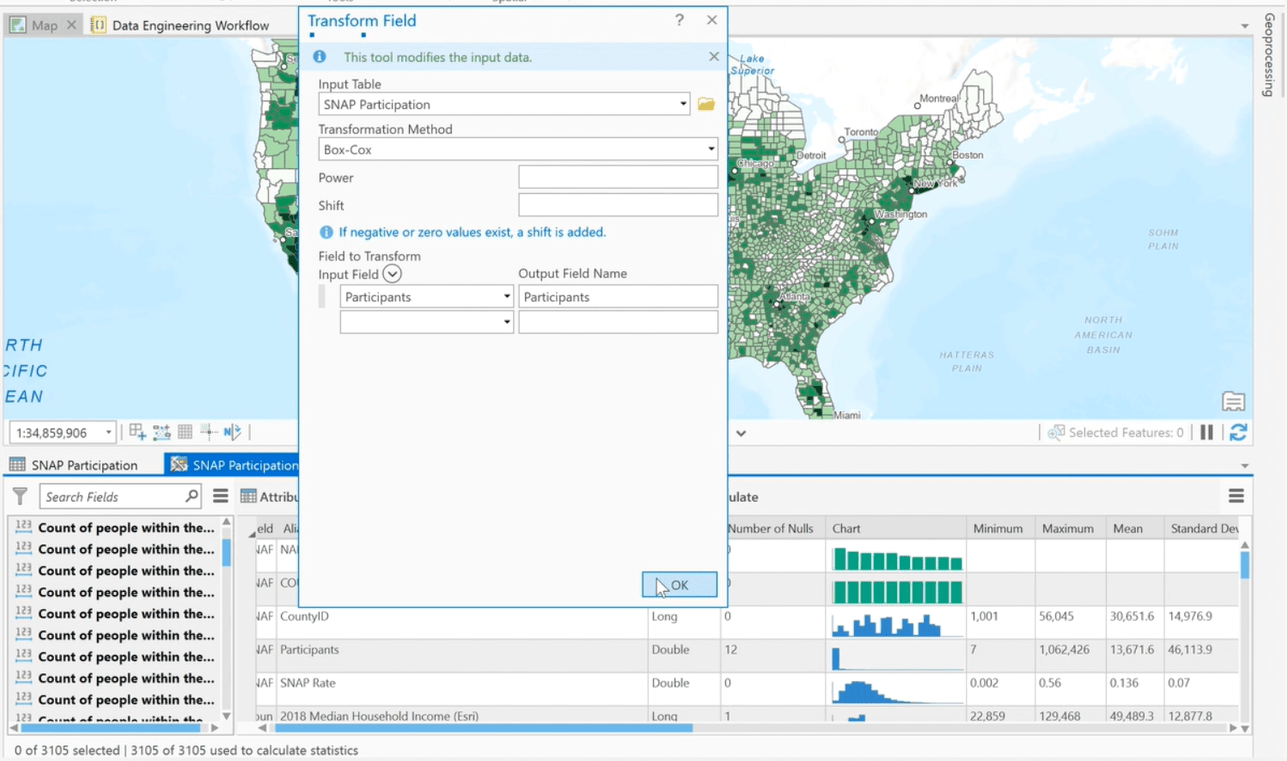Open the view tabs overflow arrow near Geoprocessing
Image resolution: width=1287 pixels, height=761 pixels.
[1245, 26]
